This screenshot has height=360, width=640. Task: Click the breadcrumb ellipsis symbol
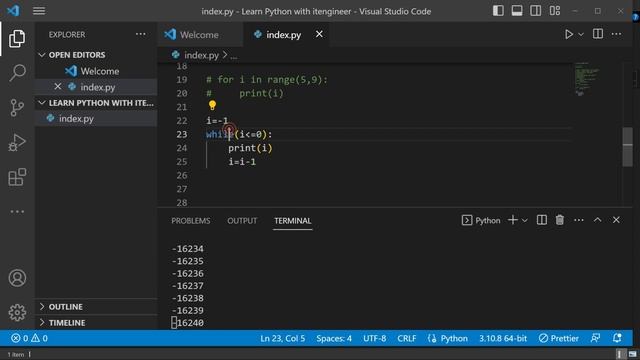(x=234, y=56)
